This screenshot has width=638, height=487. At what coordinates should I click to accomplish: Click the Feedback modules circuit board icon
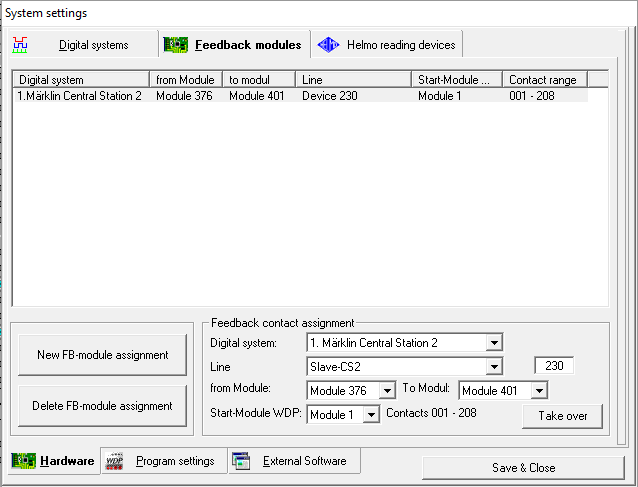[175, 45]
